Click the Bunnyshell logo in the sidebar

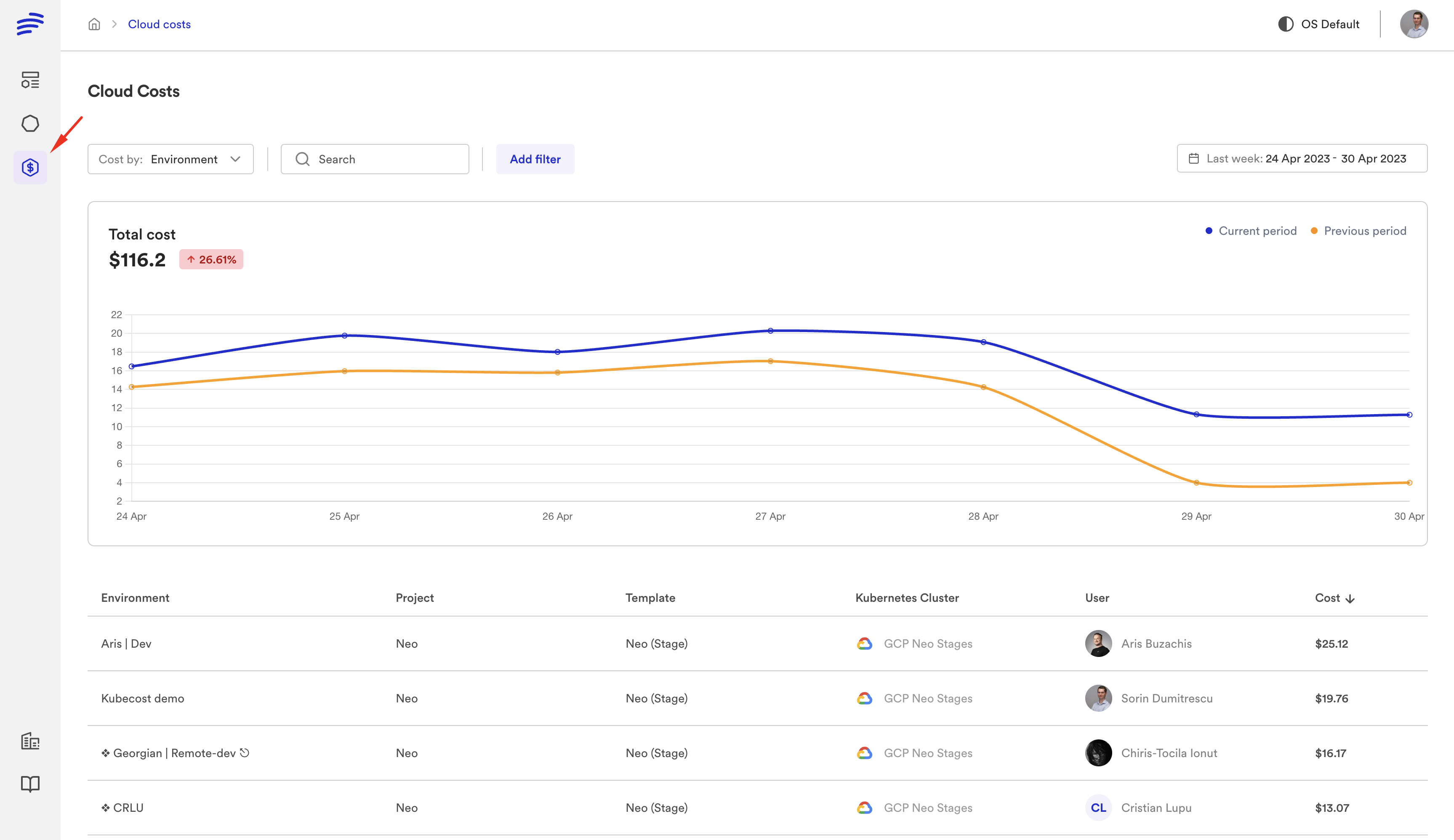click(30, 24)
